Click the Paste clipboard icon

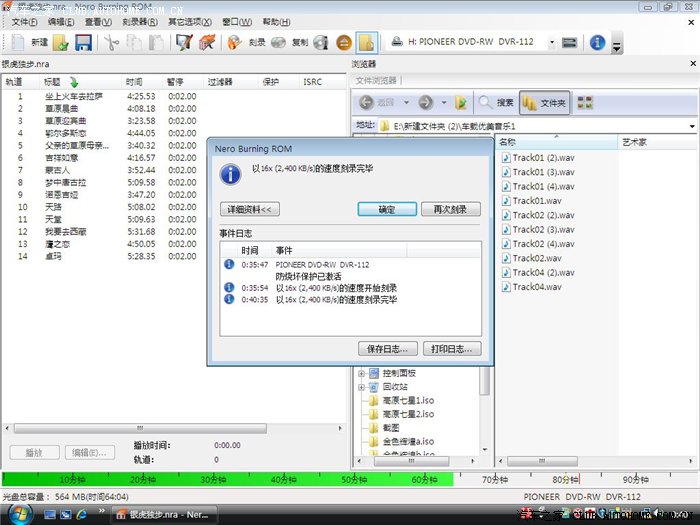156,43
